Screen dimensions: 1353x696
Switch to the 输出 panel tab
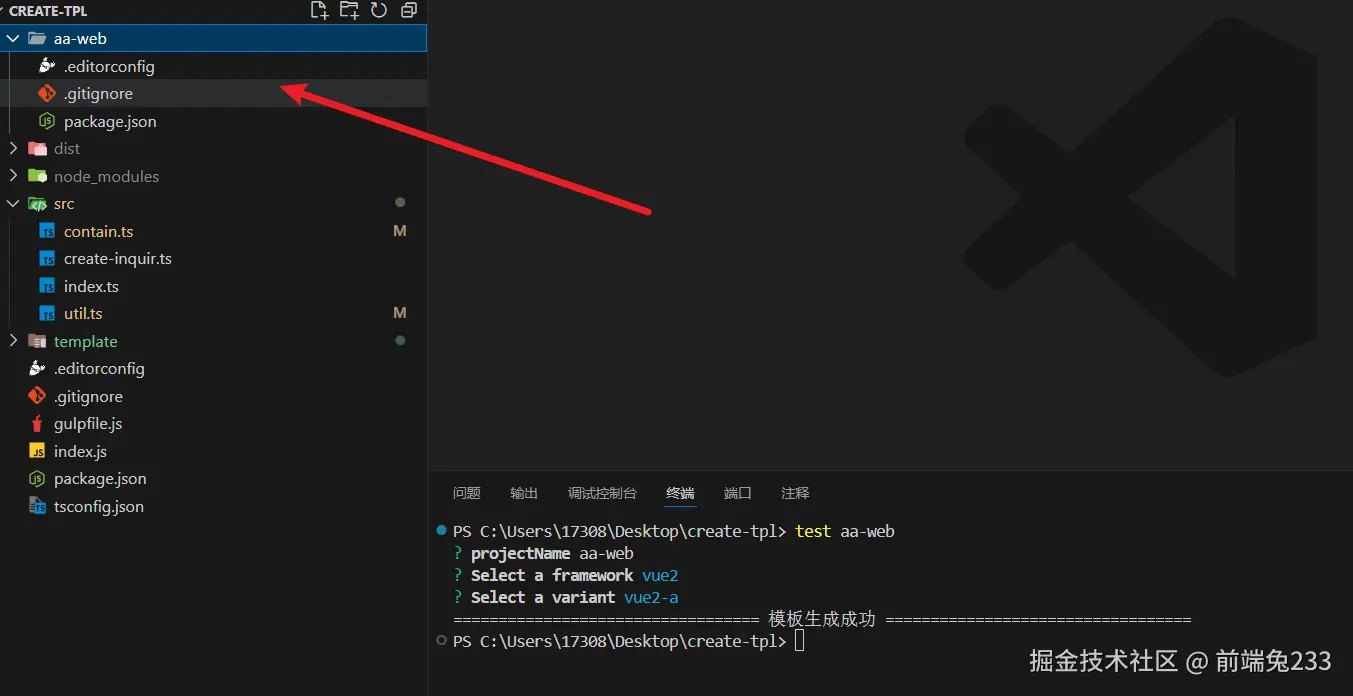524,493
